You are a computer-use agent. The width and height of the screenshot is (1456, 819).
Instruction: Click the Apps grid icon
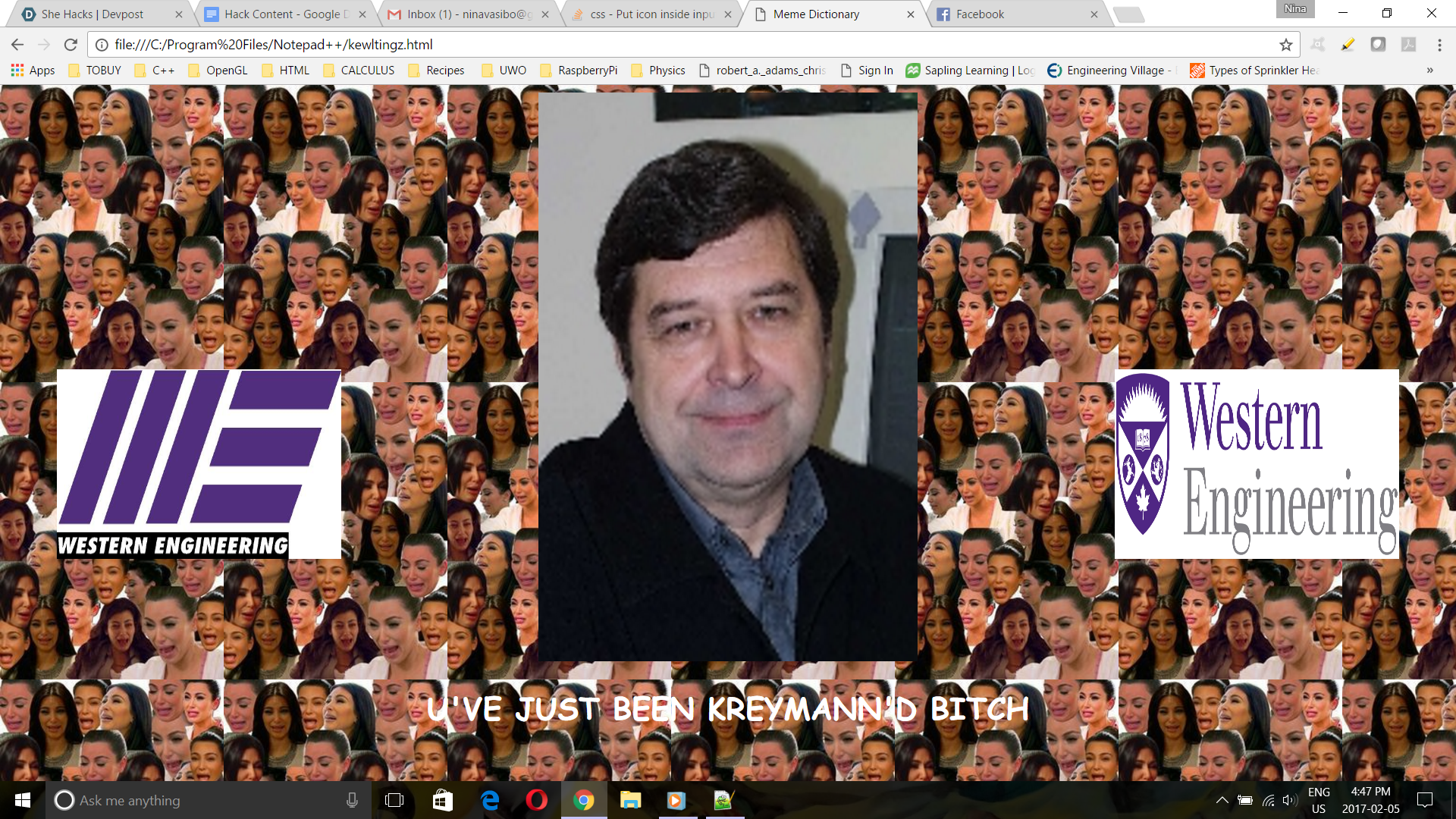click(17, 70)
